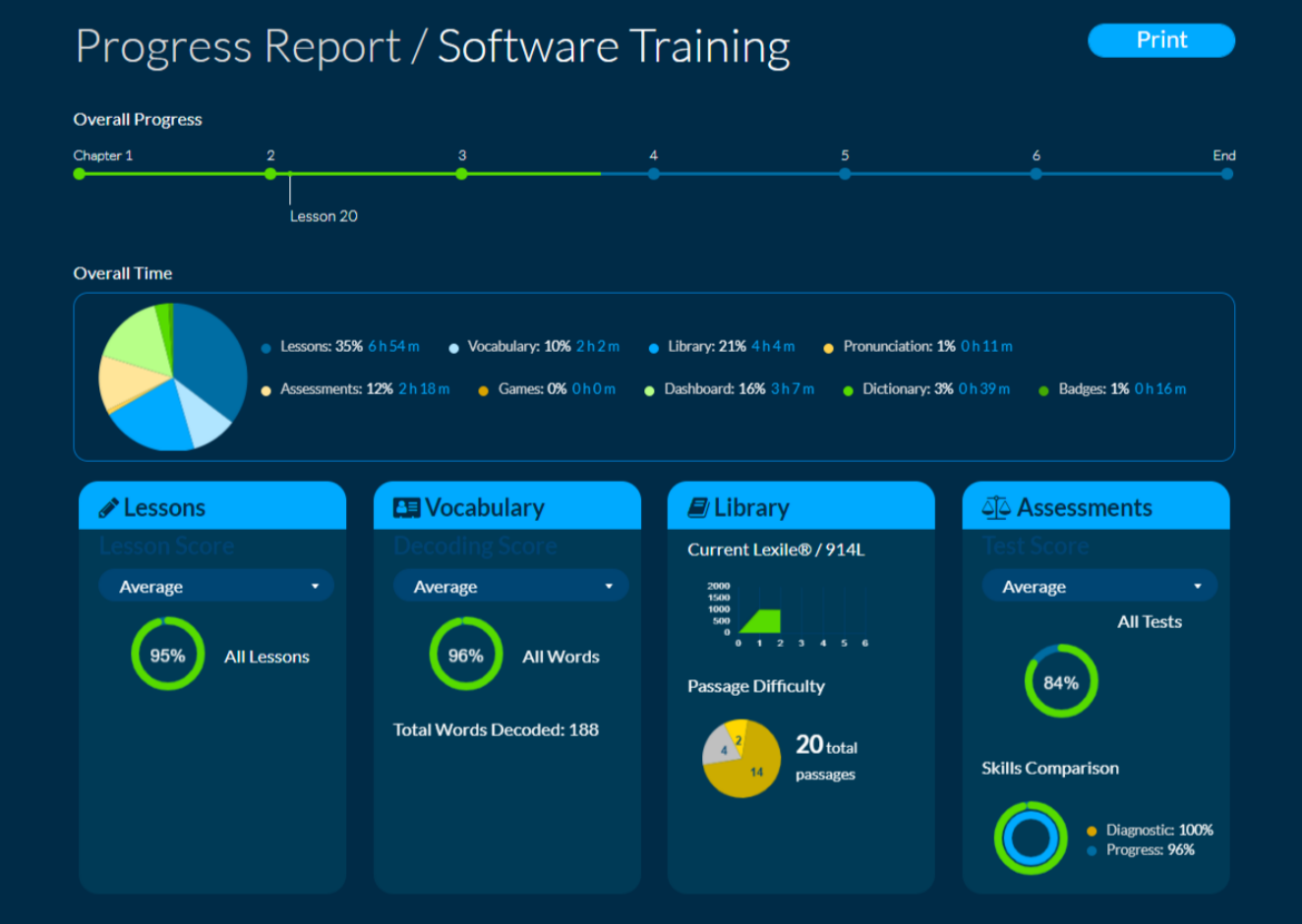
Task: Click the 4h4m library time value
Action: coord(773,346)
